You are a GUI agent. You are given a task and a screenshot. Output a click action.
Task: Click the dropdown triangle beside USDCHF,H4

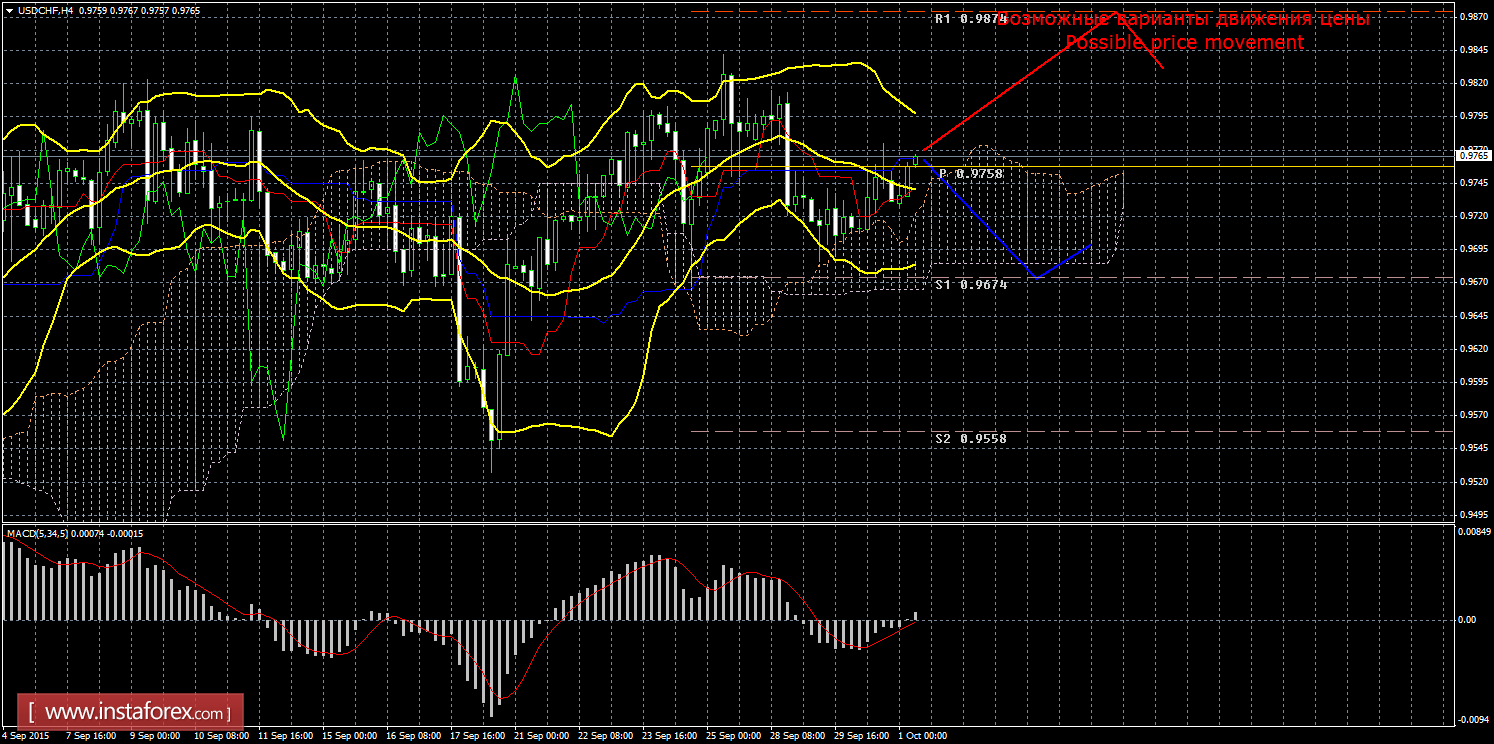tap(8, 10)
